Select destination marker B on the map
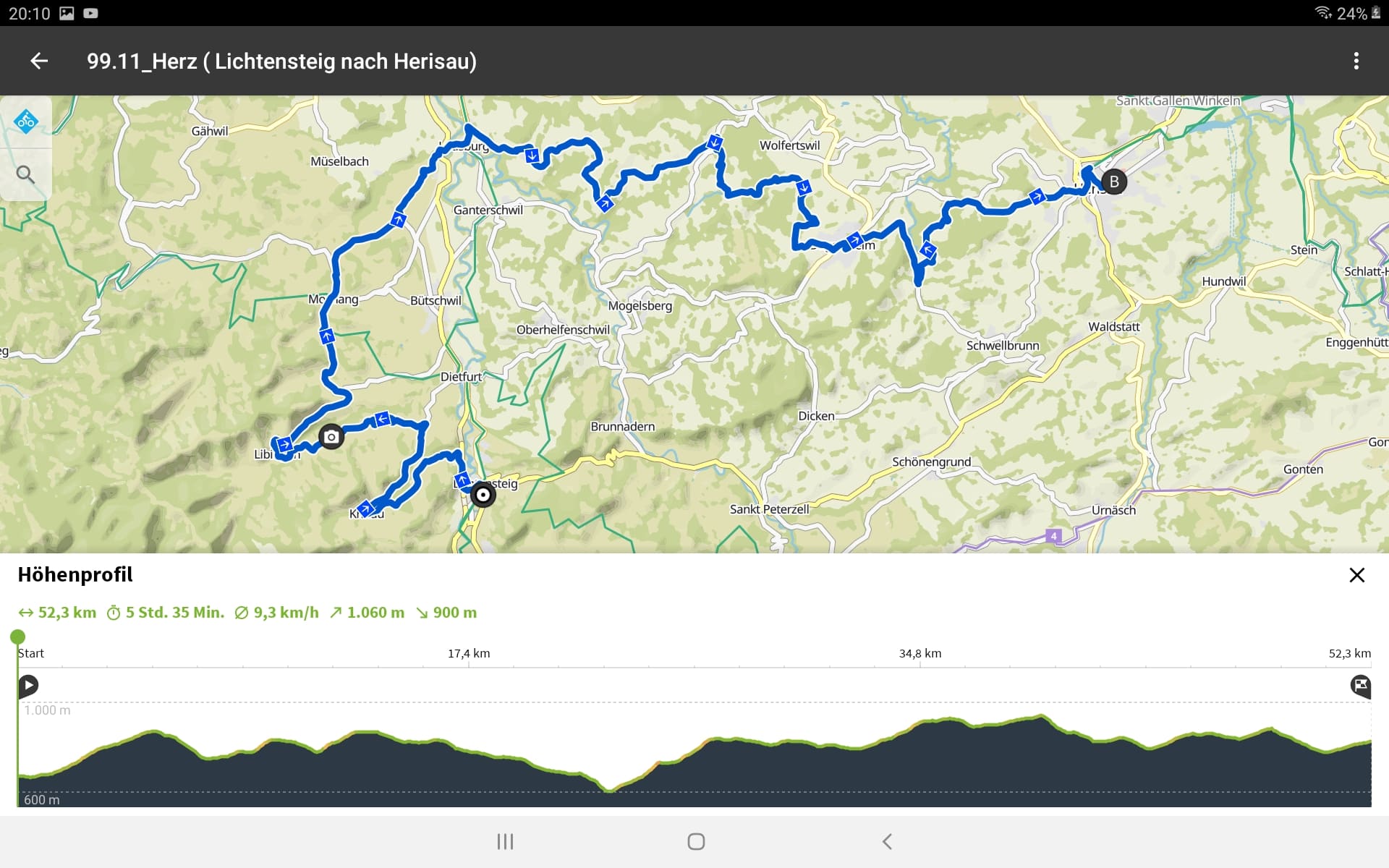 [1114, 182]
